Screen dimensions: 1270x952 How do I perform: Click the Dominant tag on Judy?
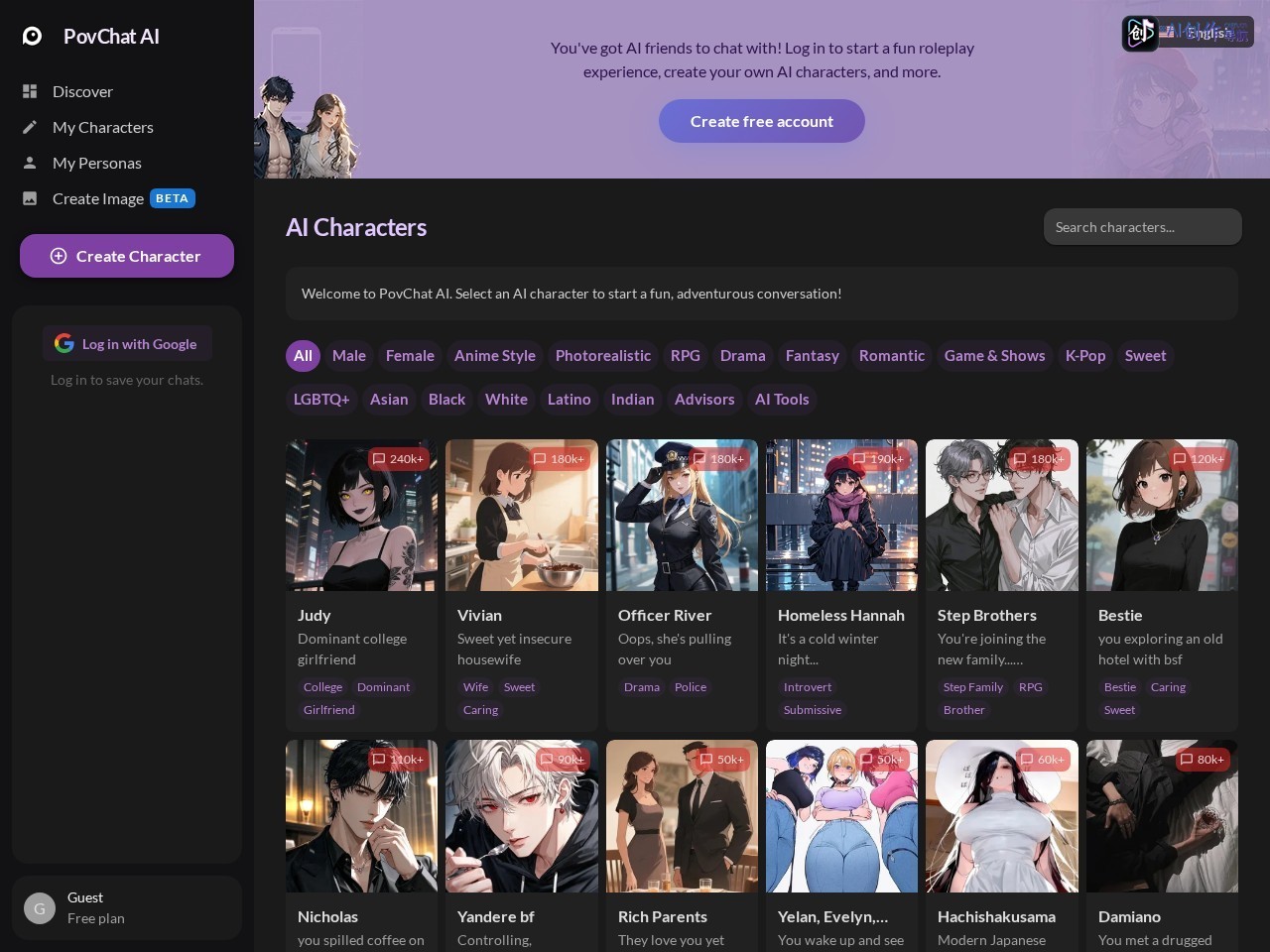(383, 687)
